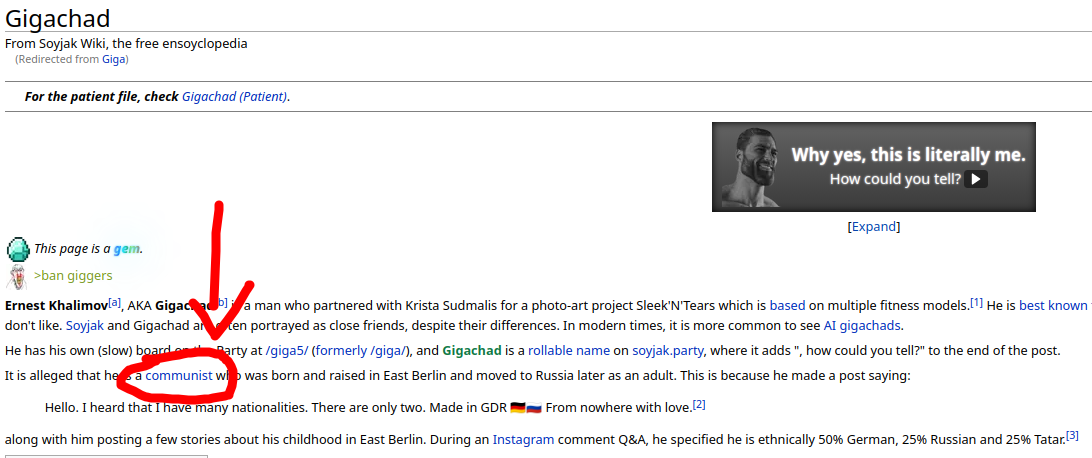Click the diamond gem icon
The height and width of the screenshot is (458, 1092).
(x=18, y=249)
